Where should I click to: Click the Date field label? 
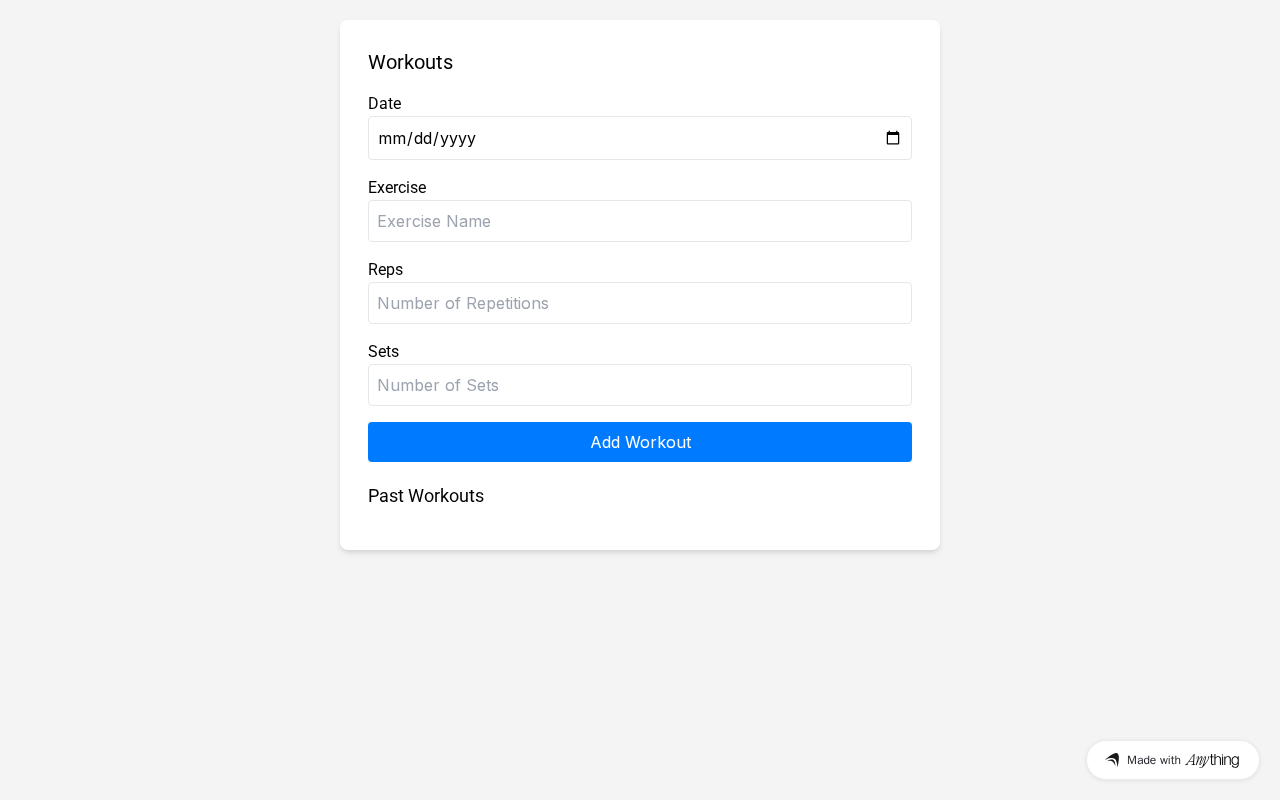(x=384, y=103)
